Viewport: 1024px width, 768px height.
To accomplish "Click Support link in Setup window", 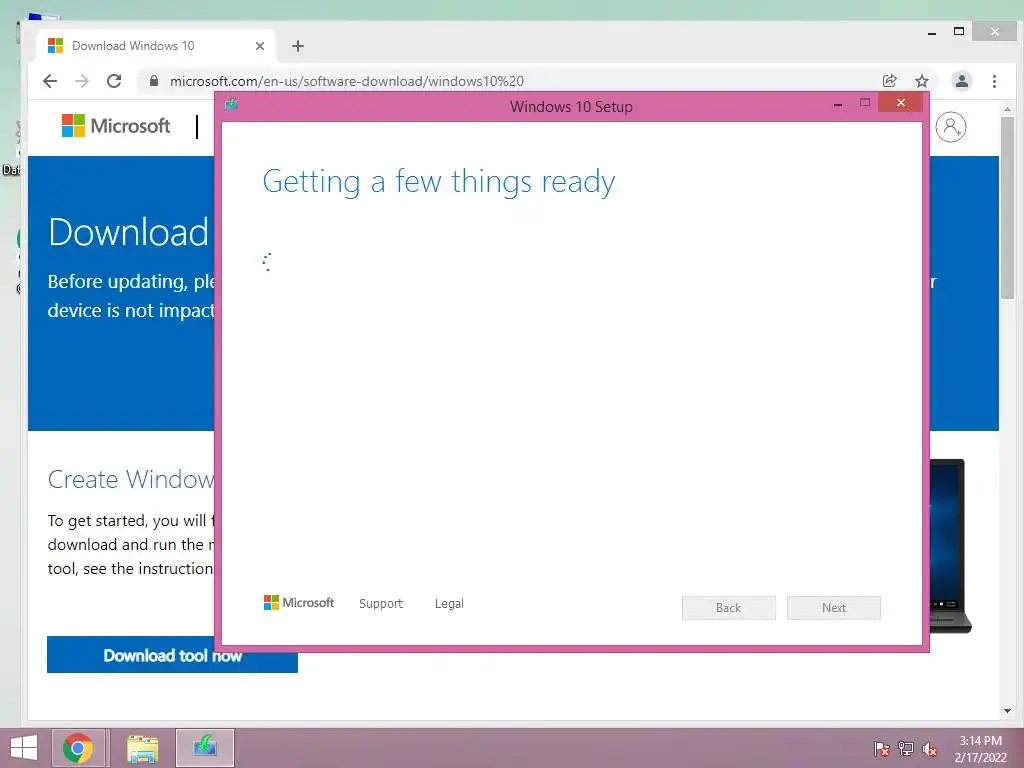I will click(x=381, y=603).
